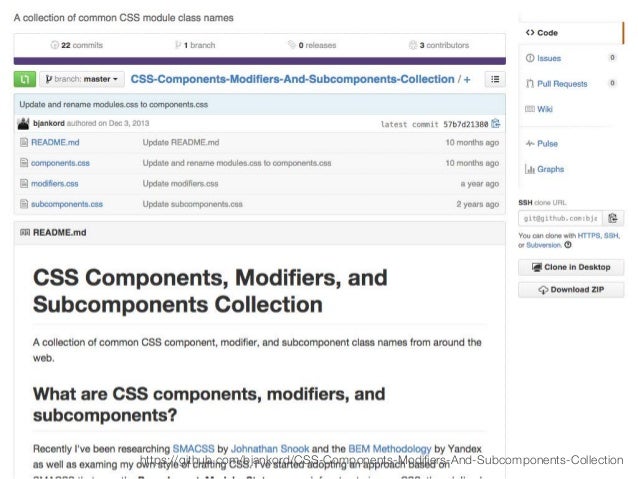Open 'Update subcomponents.css' commit message
The width and height of the screenshot is (638, 479).
[x=192, y=204]
